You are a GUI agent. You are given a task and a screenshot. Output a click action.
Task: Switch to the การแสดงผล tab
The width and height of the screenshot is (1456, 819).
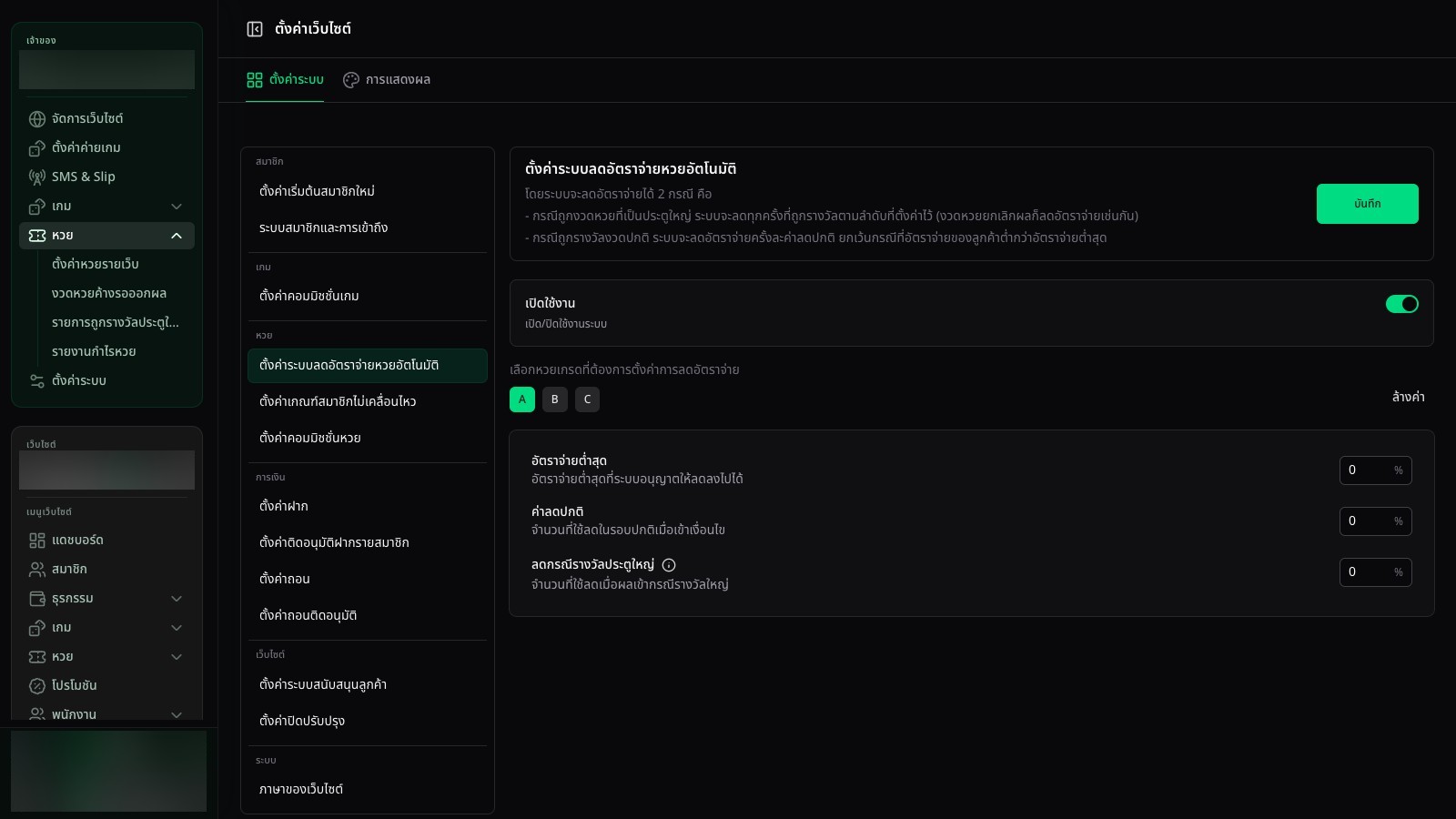tap(387, 80)
